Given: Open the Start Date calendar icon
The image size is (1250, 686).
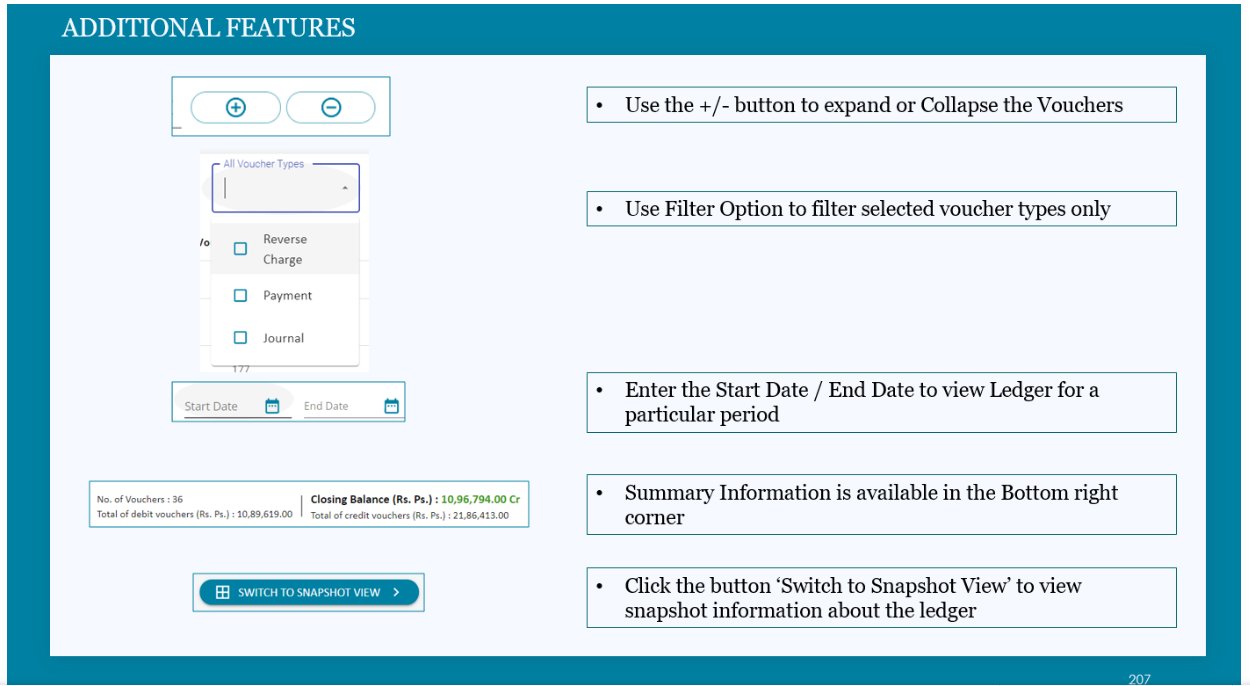Looking at the screenshot, I should click(x=272, y=406).
